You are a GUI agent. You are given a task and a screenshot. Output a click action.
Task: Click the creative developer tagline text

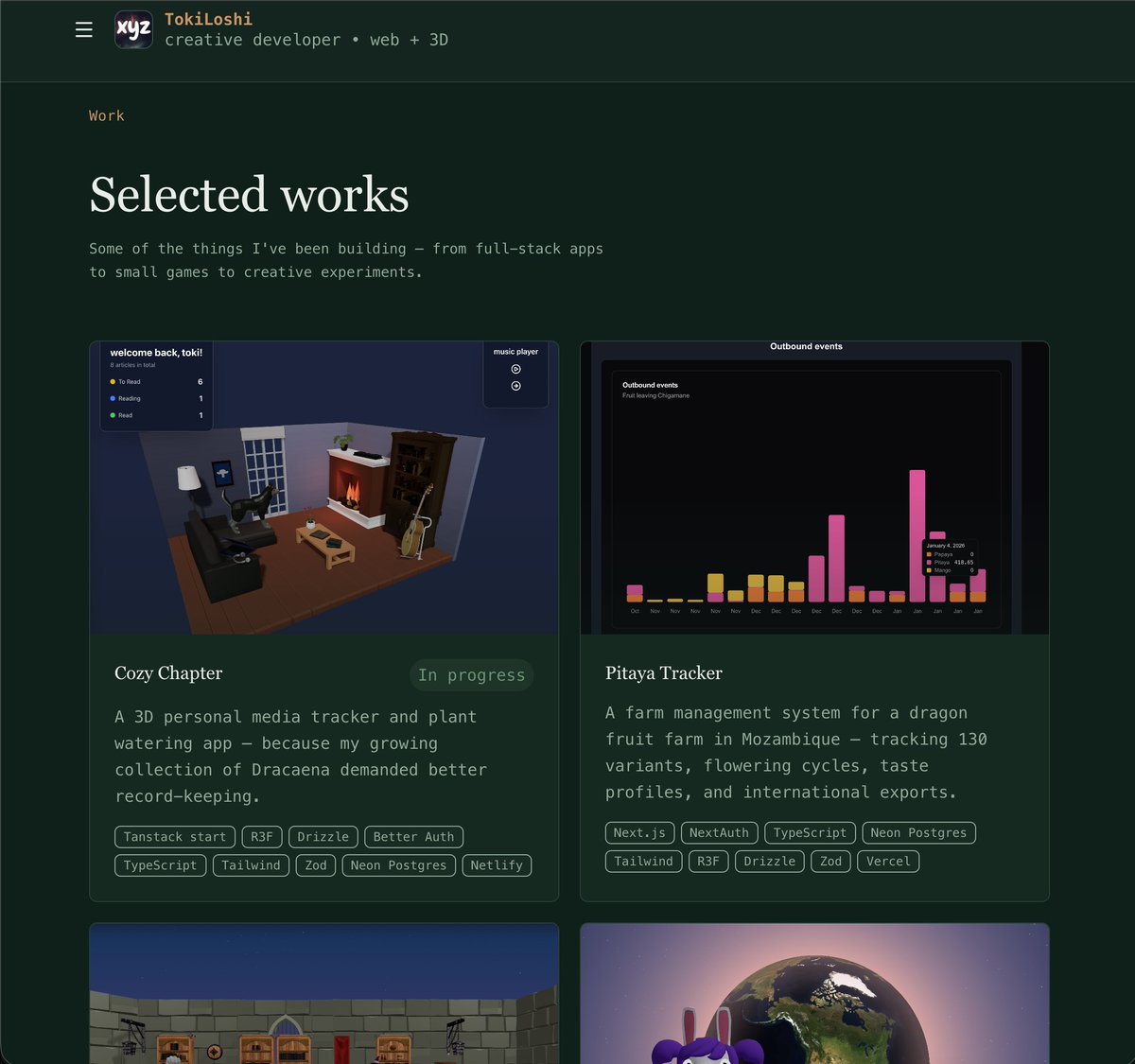306,40
